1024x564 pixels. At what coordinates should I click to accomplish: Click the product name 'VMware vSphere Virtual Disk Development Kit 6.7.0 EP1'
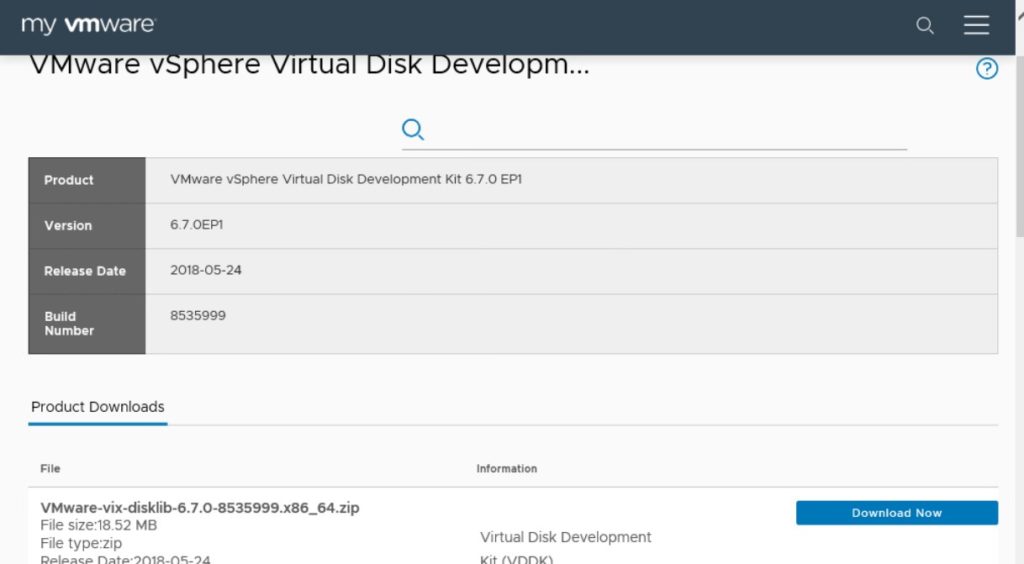click(x=346, y=179)
